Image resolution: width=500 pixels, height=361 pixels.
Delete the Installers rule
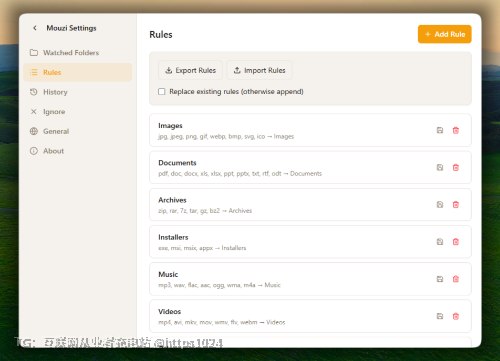pyautogui.click(x=456, y=242)
